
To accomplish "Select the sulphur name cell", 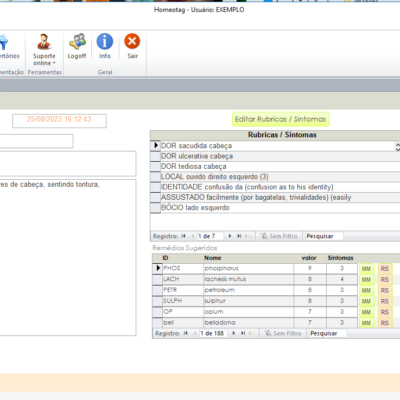I will pos(249,301).
